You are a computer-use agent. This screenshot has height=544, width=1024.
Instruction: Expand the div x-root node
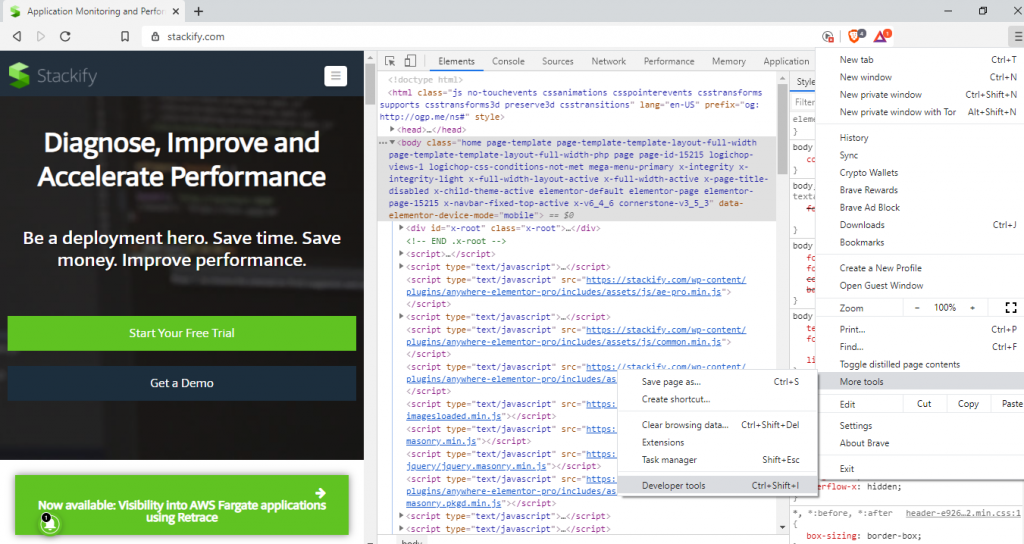click(x=401, y=228)
